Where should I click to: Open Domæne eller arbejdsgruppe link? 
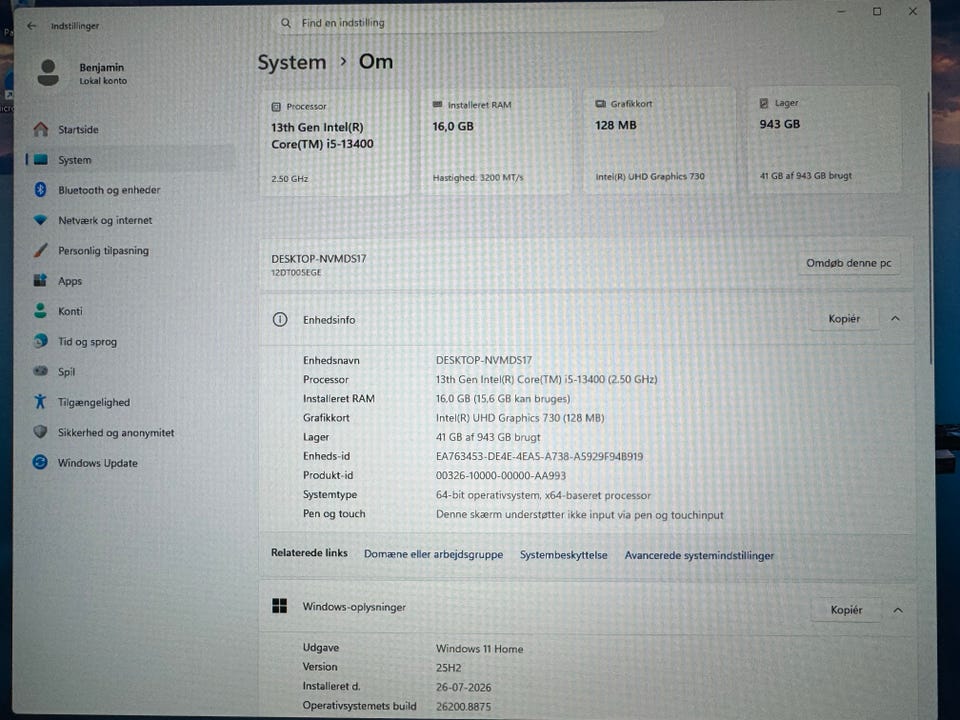pos(433,554)
